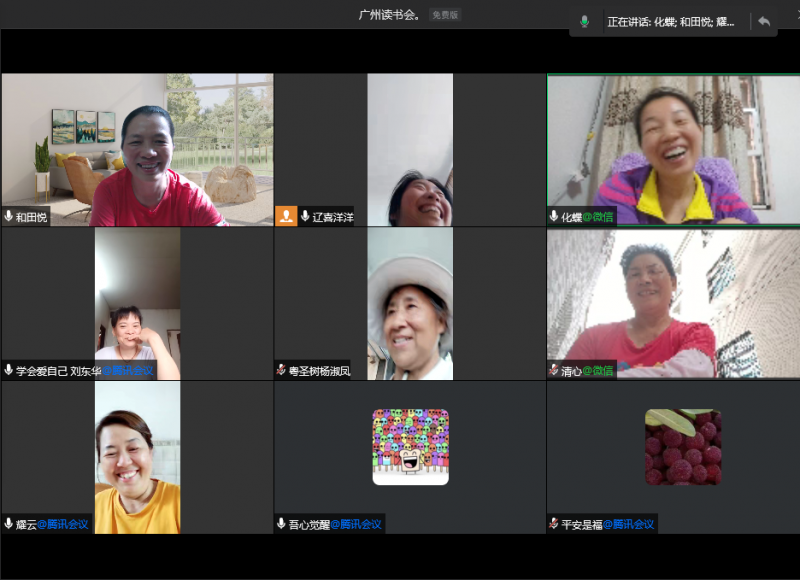The height and width of the screenshot is (580, 800).
Task: Click microphone icon next to 学会爱自己 刘东华
Action: 9,370
